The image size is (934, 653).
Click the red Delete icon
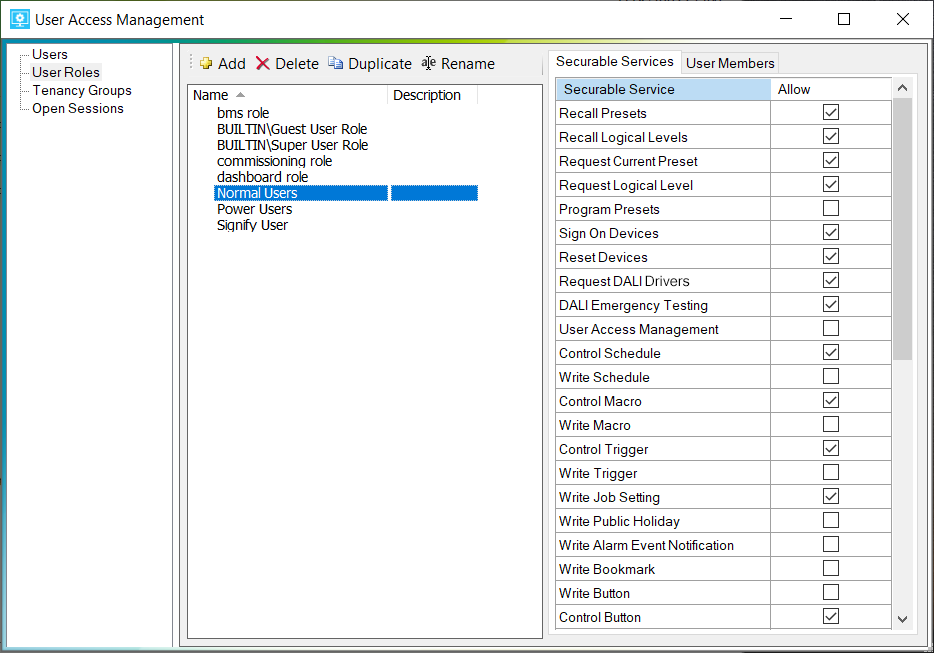[263, 64]
